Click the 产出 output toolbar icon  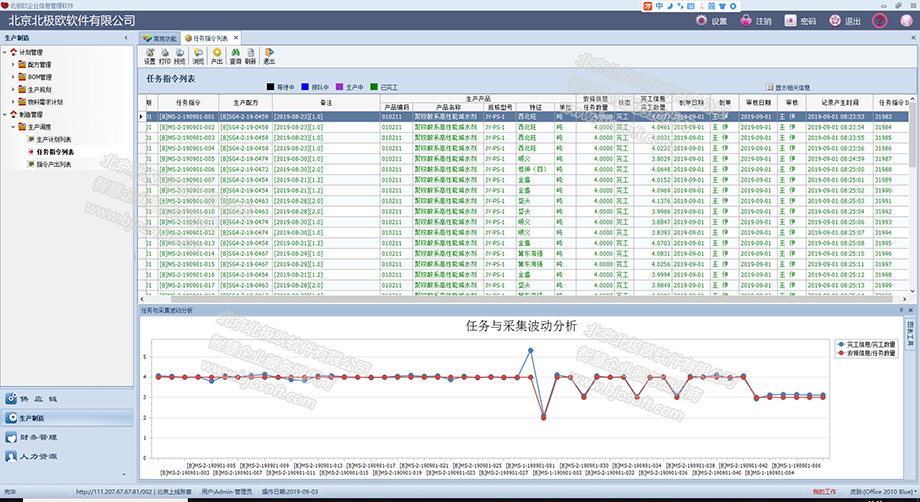[217, 56]
